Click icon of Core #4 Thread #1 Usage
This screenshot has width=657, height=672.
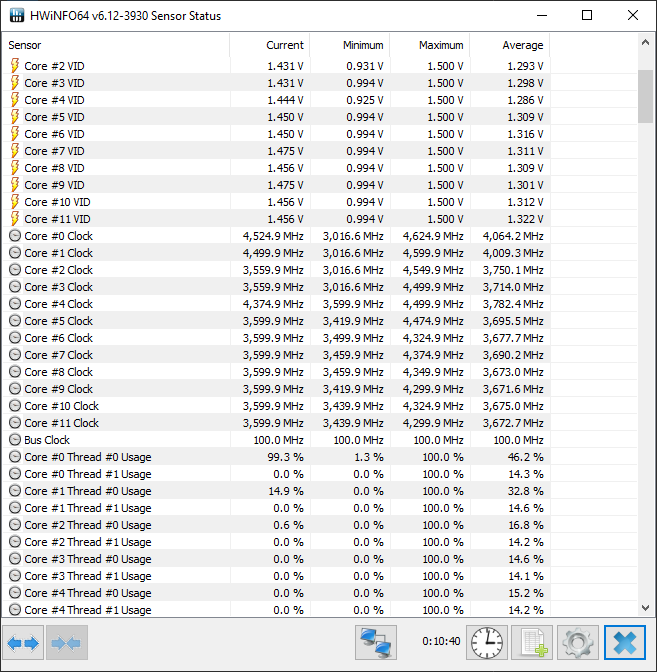[15, 610]
